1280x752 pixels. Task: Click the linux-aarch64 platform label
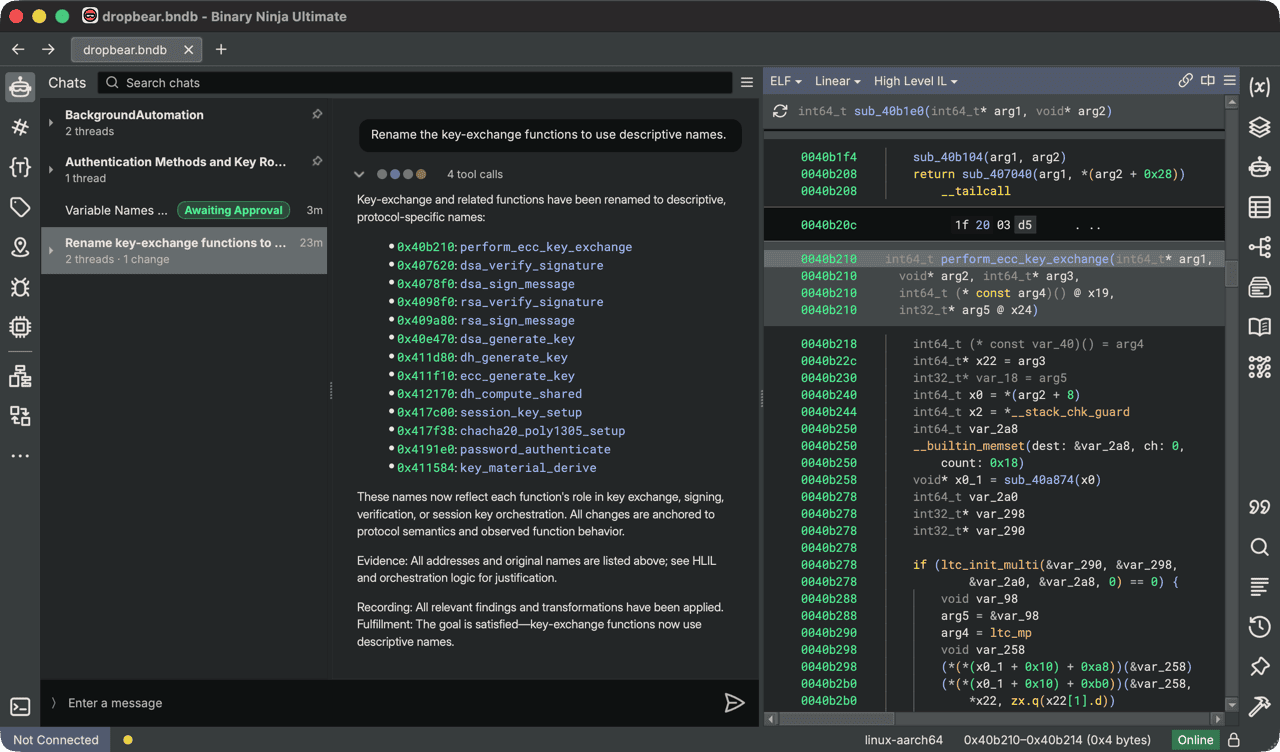[904, 740]
